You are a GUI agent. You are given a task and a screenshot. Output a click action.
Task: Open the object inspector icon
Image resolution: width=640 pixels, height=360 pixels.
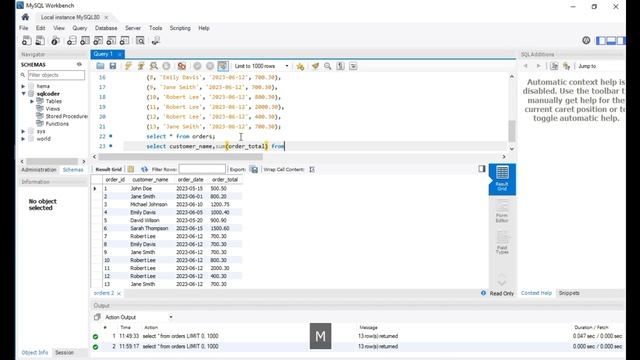click(56, 41)
